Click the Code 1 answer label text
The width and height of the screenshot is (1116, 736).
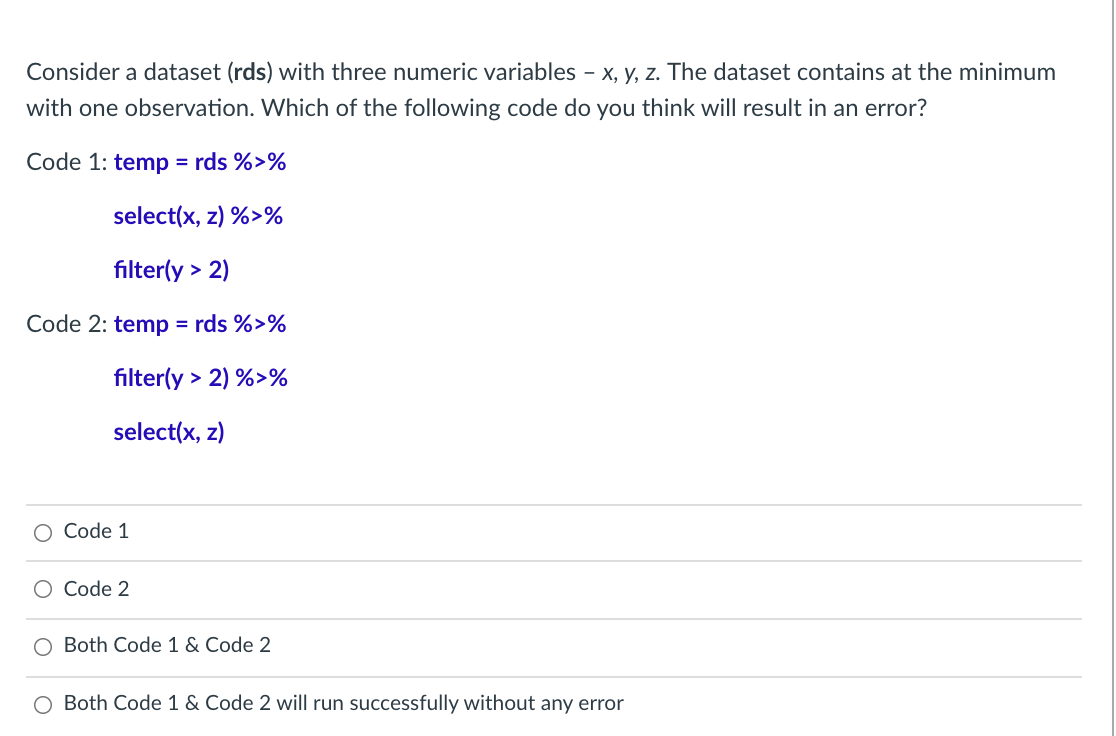coord(95,531)
